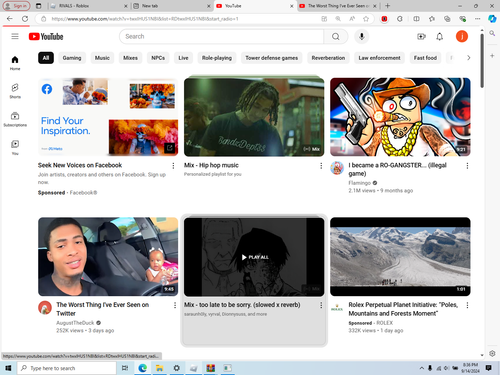
Task: Open I became a RO-GANGSTER video title
Action: coord(397,169)
